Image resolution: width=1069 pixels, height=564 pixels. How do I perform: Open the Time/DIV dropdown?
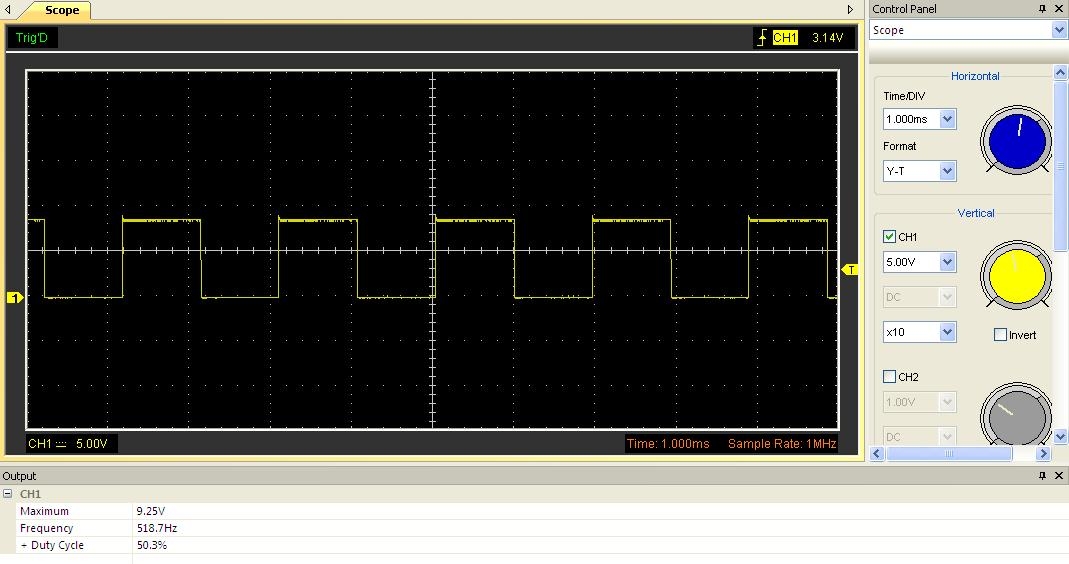click(948, 119)
